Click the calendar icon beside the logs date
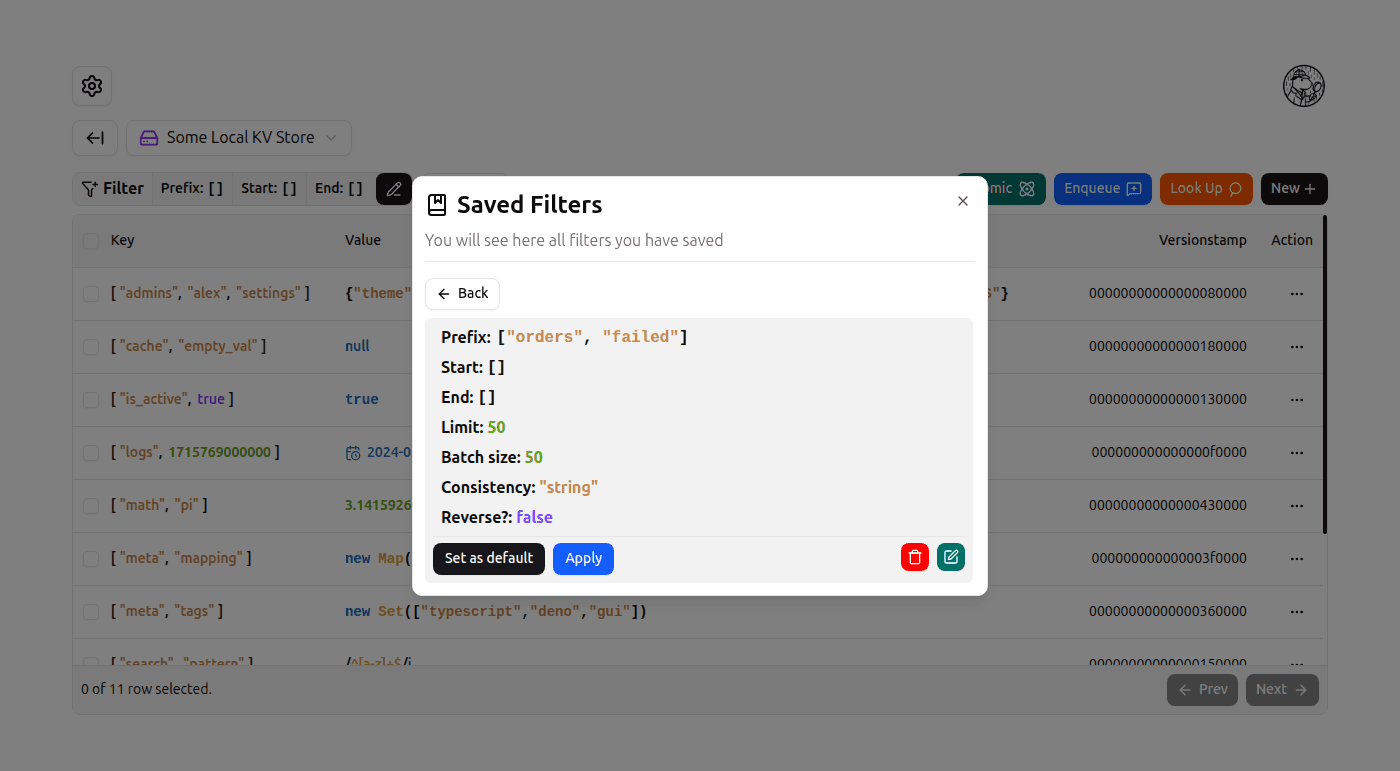The image size is (1400, 771). [x=353, y=452]
